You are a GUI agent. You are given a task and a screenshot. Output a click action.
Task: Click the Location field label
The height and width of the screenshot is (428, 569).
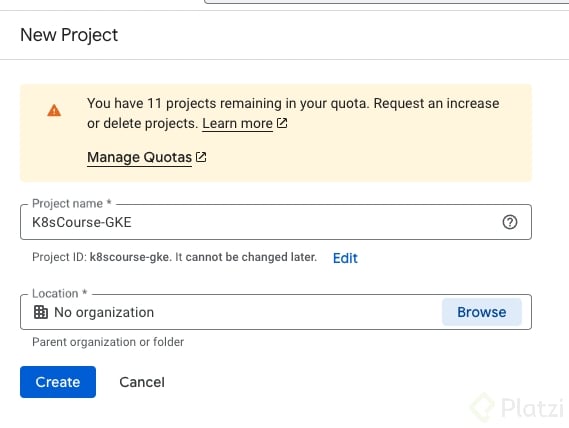point(60,293)
